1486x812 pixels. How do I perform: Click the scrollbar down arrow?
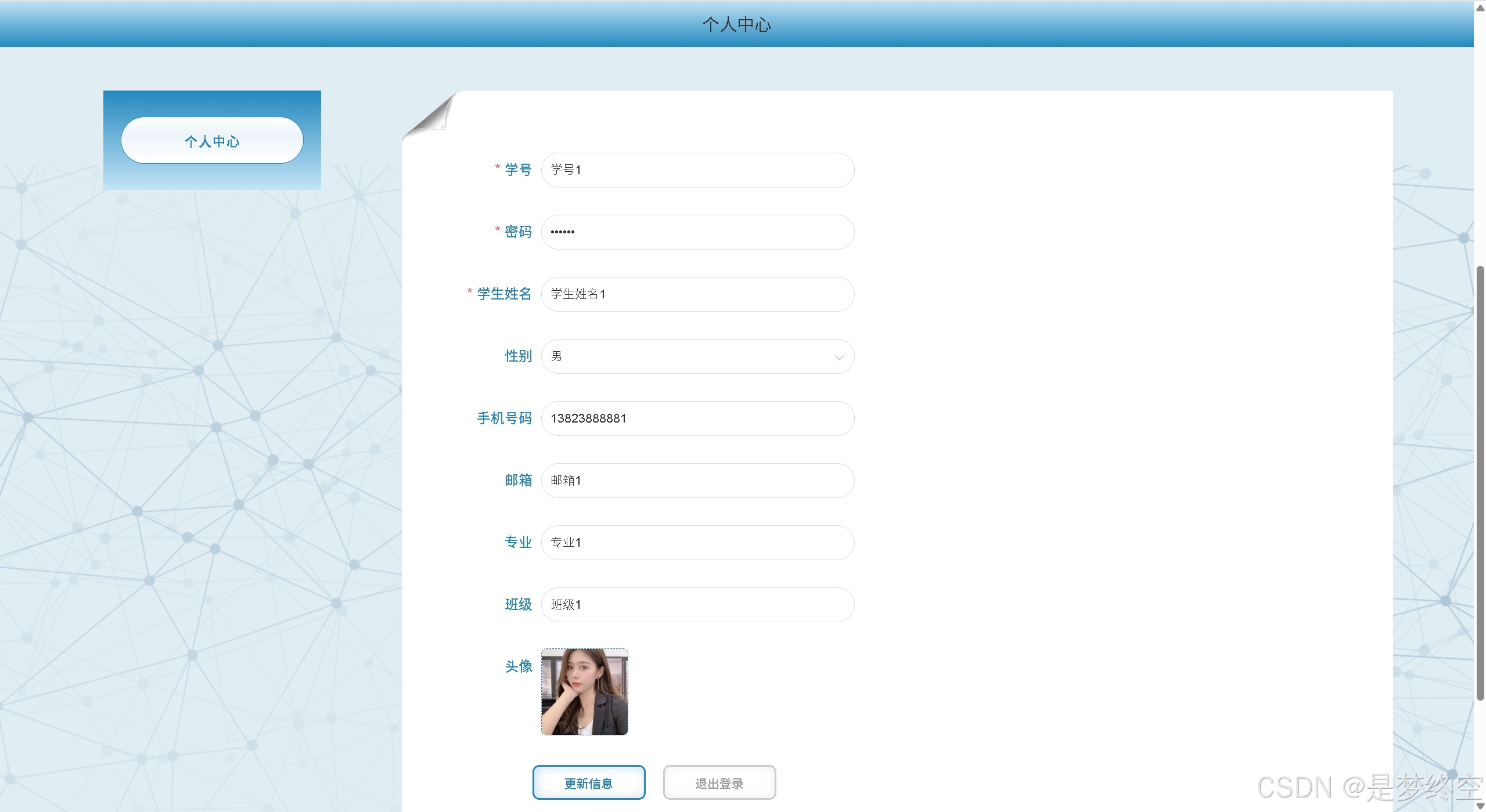[1480, 806]
